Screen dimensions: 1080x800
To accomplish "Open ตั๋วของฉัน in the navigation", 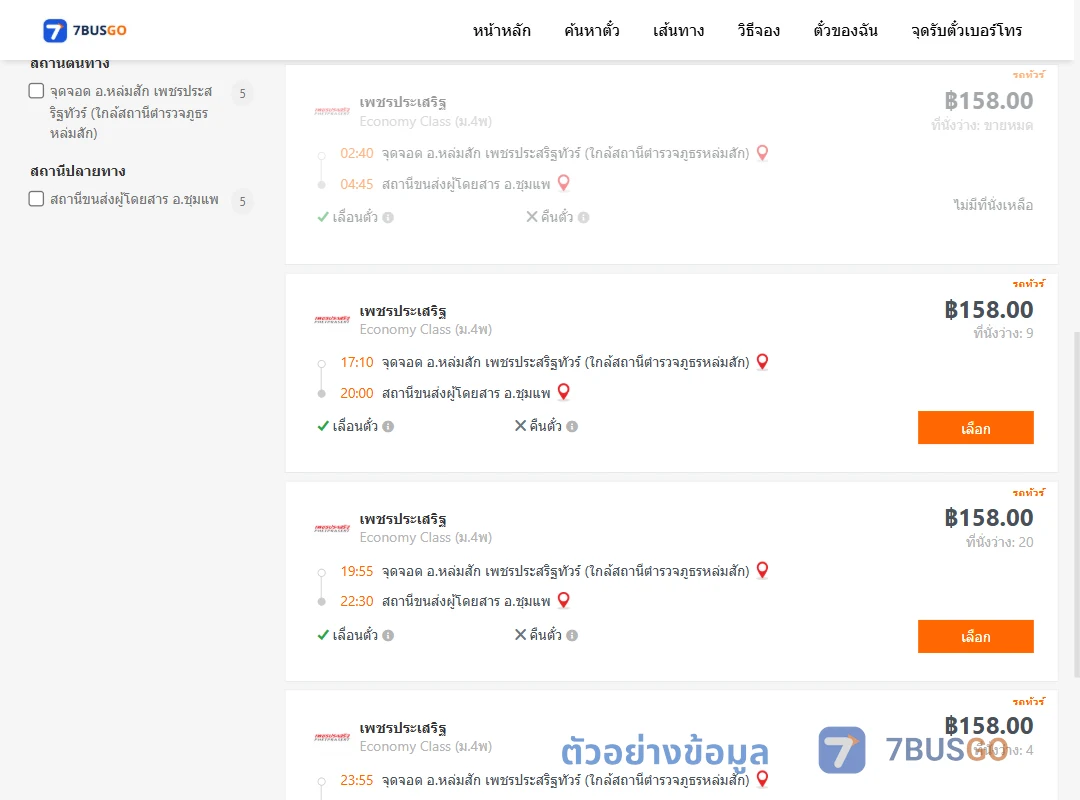I will [x=845, y=30].
